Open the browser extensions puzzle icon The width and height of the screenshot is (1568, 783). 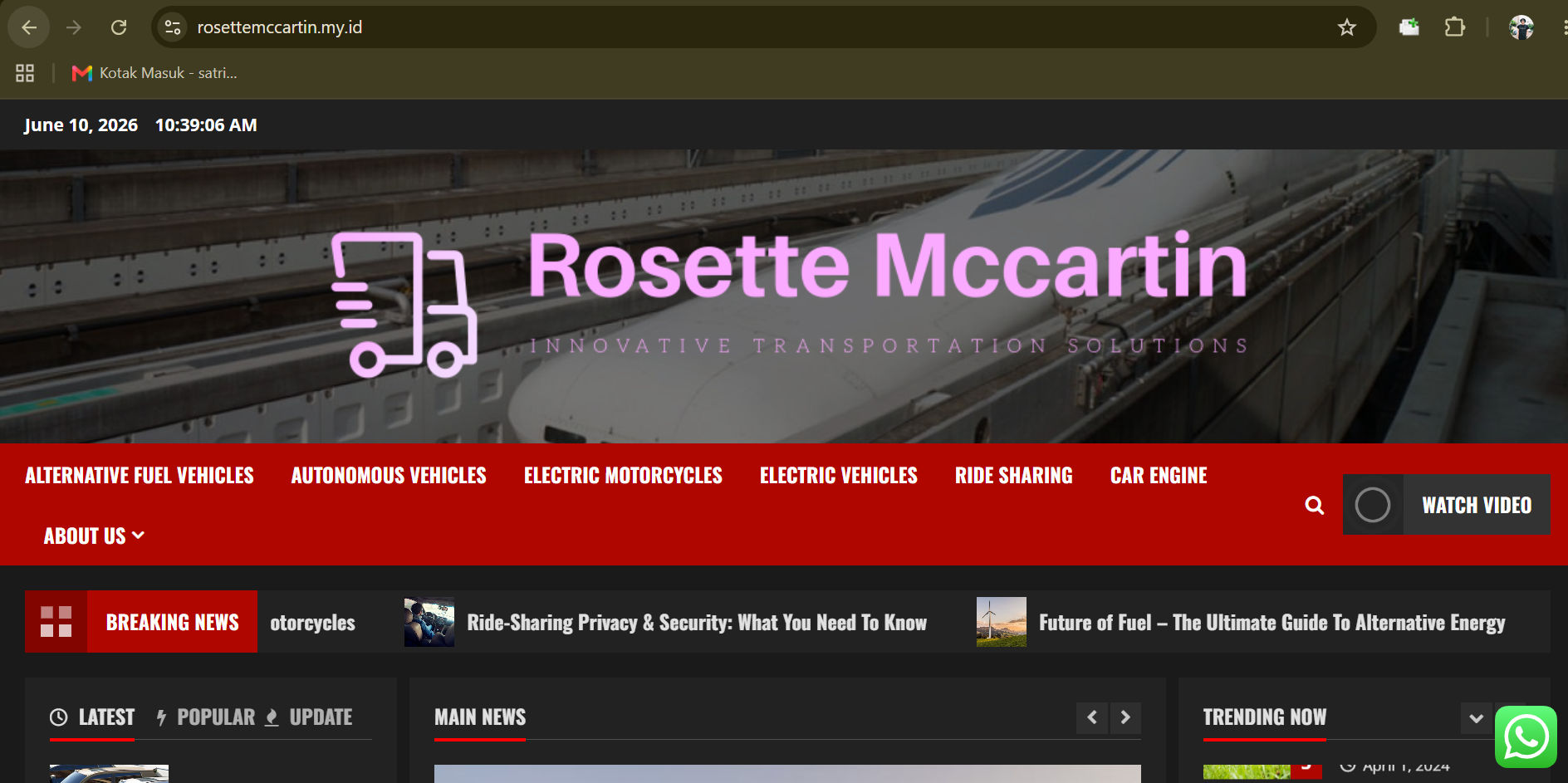[1454, 27]
